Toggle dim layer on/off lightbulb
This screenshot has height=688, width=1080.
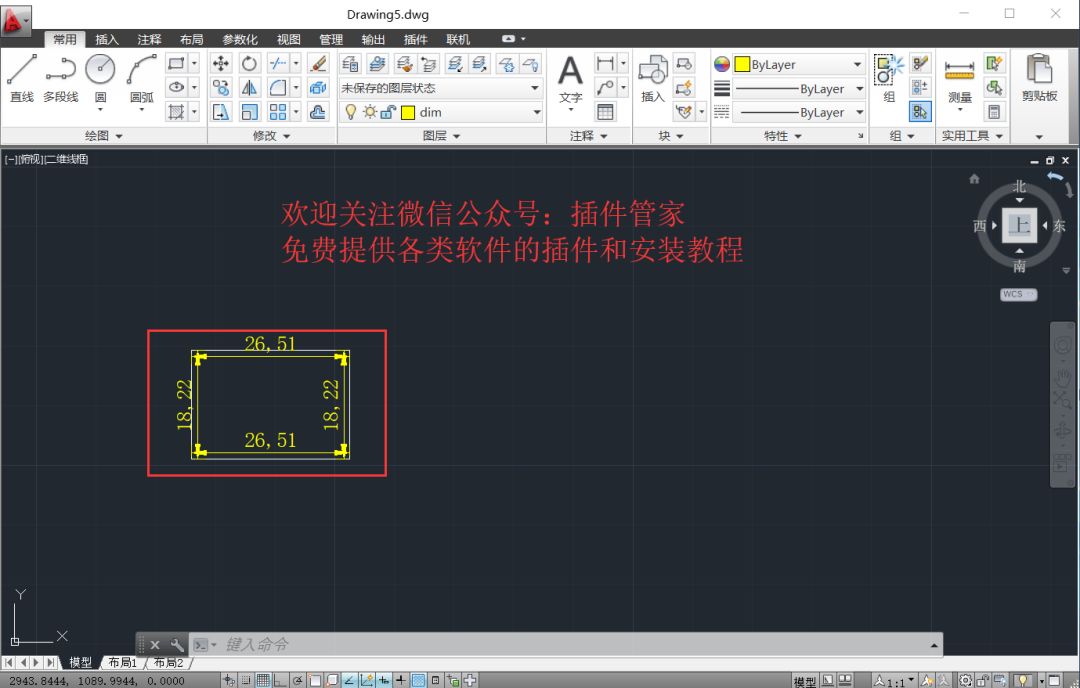(351, 112)
